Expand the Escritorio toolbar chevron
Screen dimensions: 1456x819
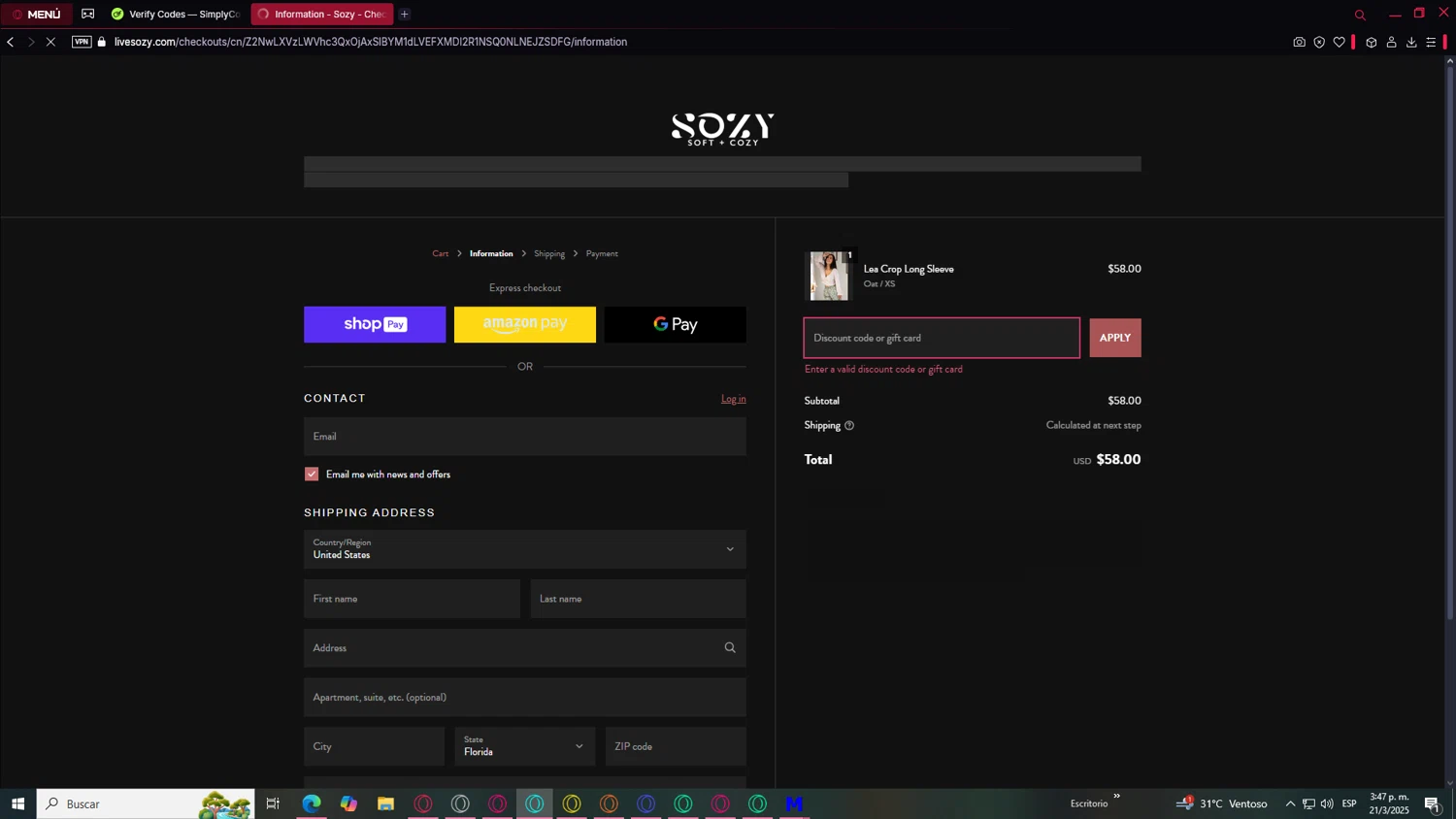(1116, 797)
